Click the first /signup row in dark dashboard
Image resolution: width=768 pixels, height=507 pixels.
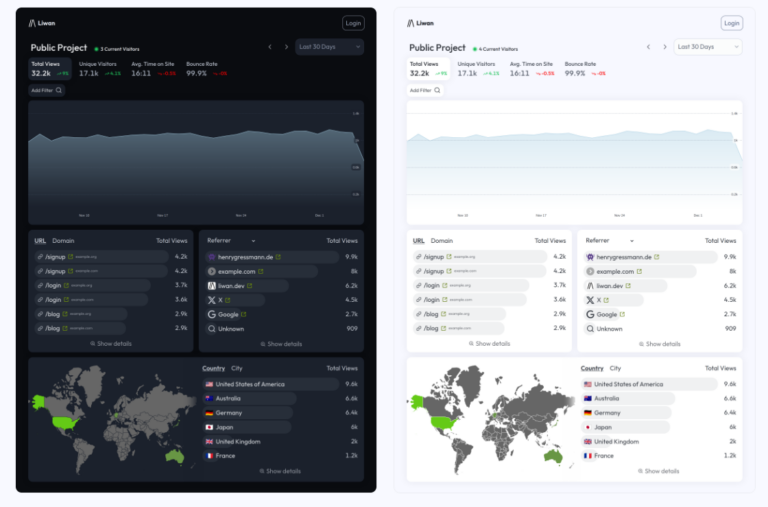111,257
